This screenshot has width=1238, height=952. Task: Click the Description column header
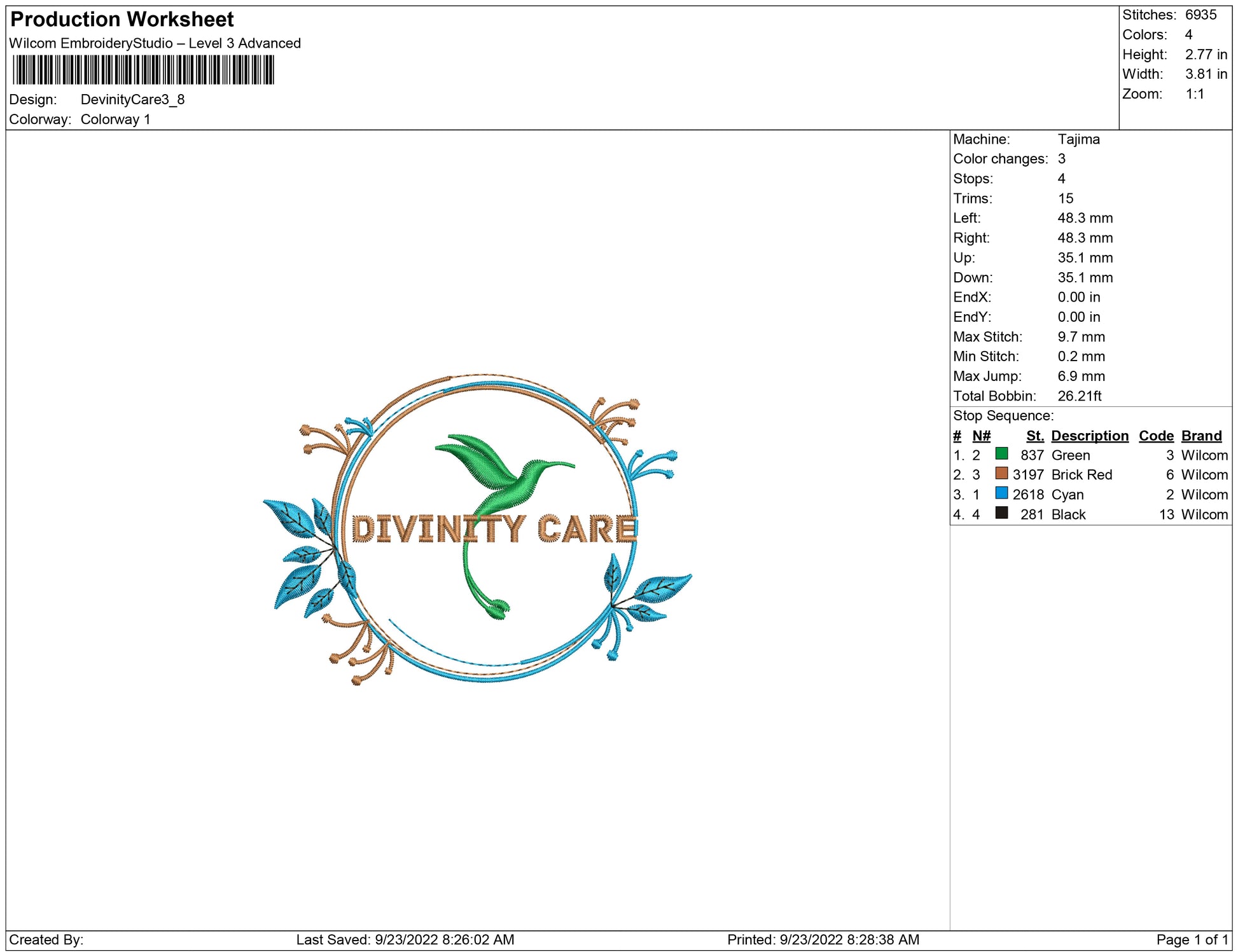click(x=1089, y=436)
